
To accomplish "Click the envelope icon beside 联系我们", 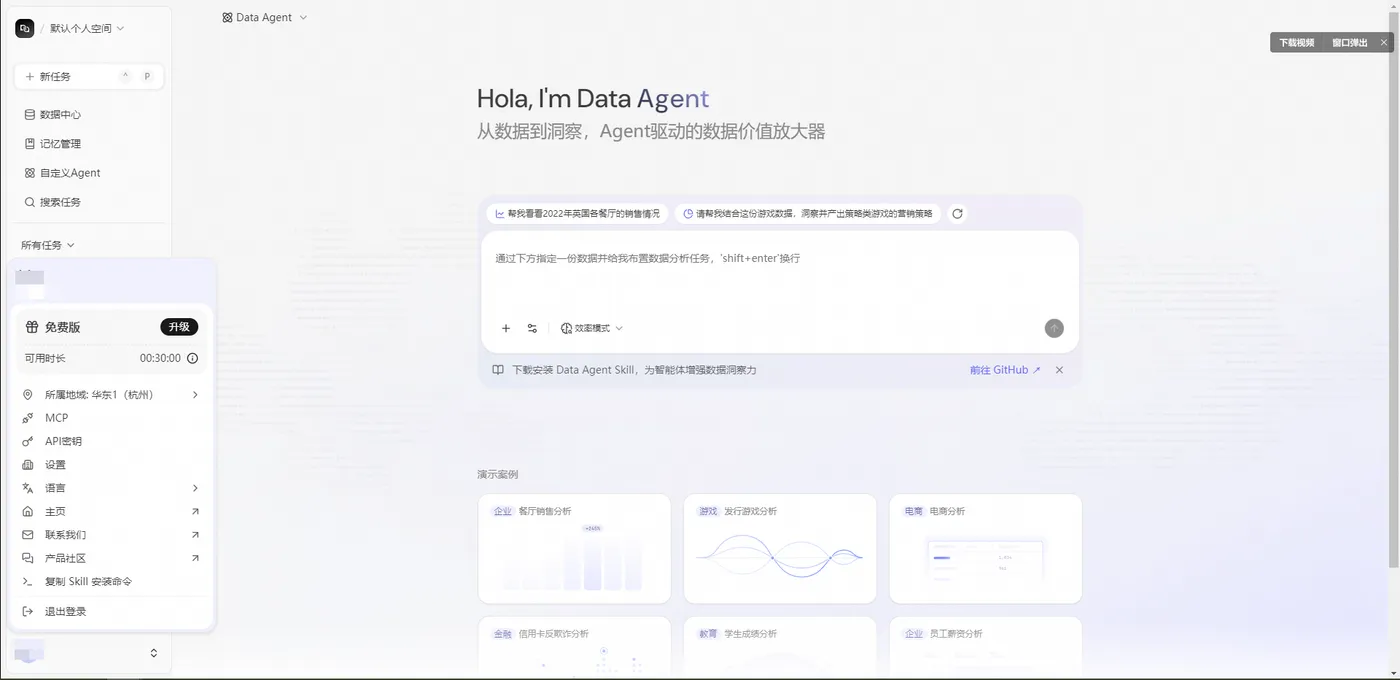I will pos(28,535).
